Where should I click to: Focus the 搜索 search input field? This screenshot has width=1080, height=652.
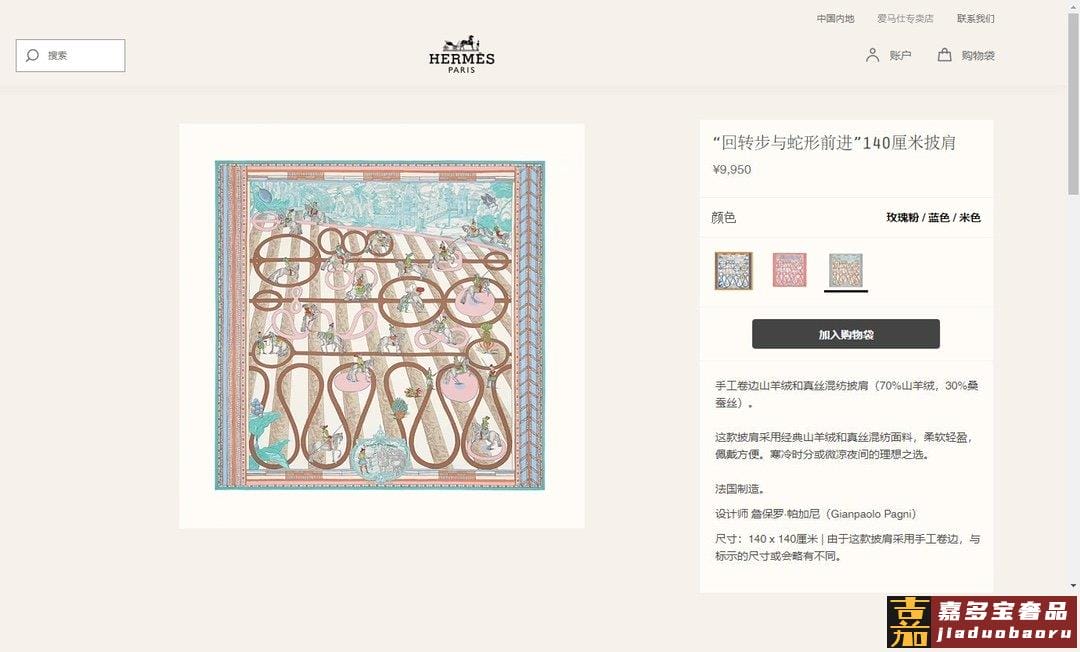70,56
